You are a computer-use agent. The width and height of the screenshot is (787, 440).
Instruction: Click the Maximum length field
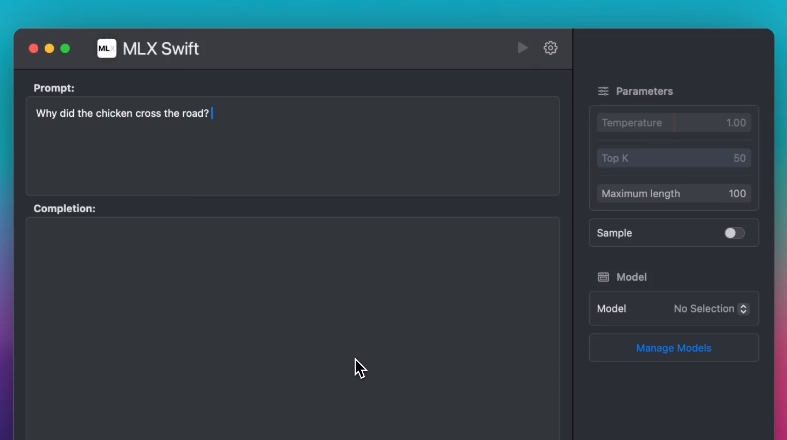[673, 194]
